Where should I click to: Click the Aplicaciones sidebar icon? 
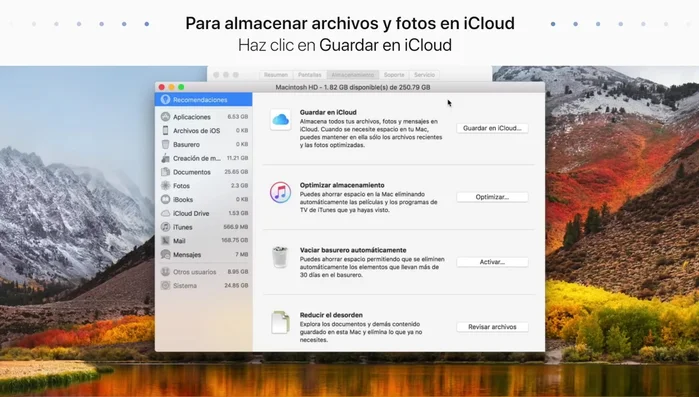[x=165, y=117]
